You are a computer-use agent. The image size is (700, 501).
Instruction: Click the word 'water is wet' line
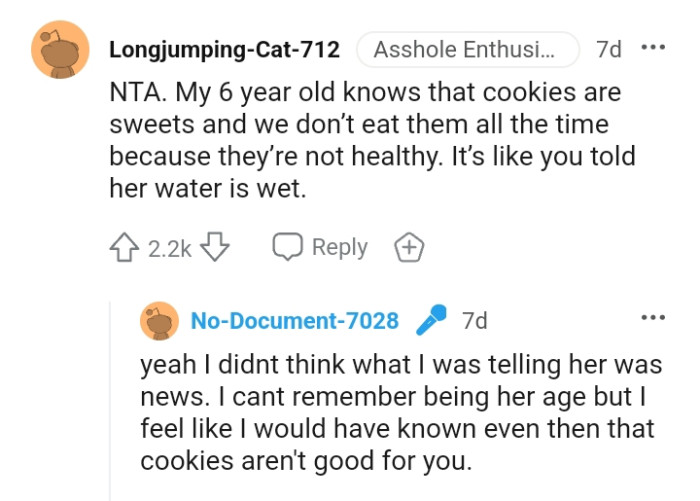(x=208, y=188)
